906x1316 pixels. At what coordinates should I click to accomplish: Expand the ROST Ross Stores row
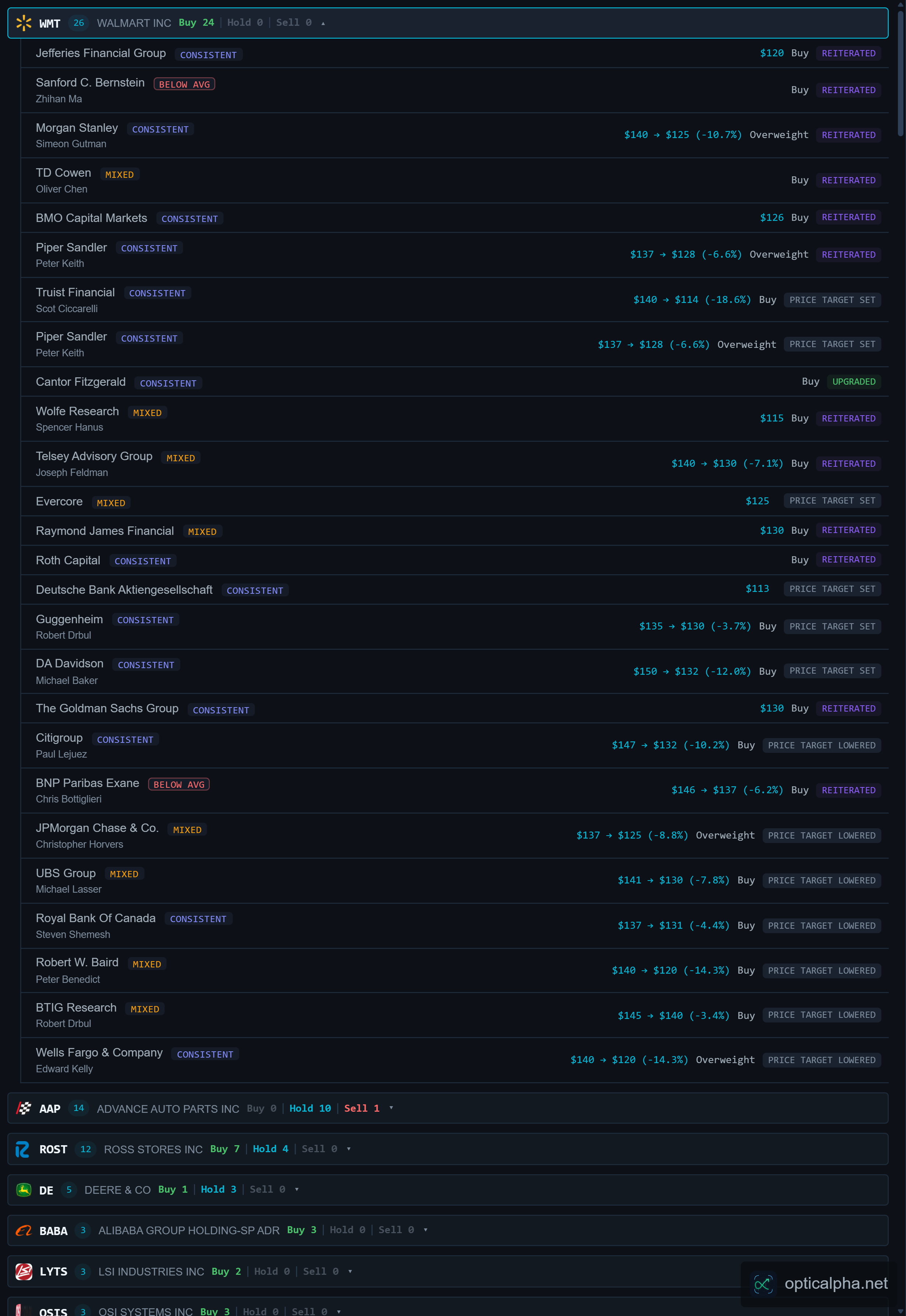[348, 1149]
